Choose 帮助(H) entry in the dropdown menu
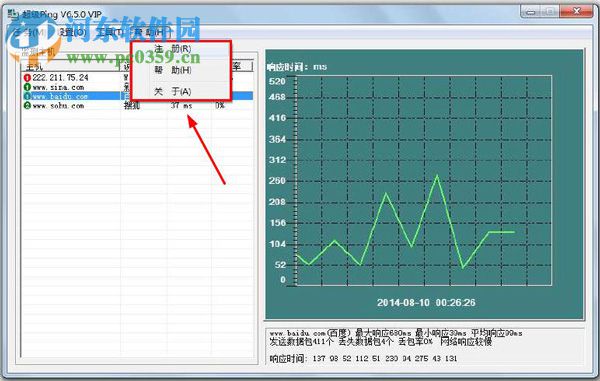The width and height of the screenshot is (600, 381). pos(173,70)
